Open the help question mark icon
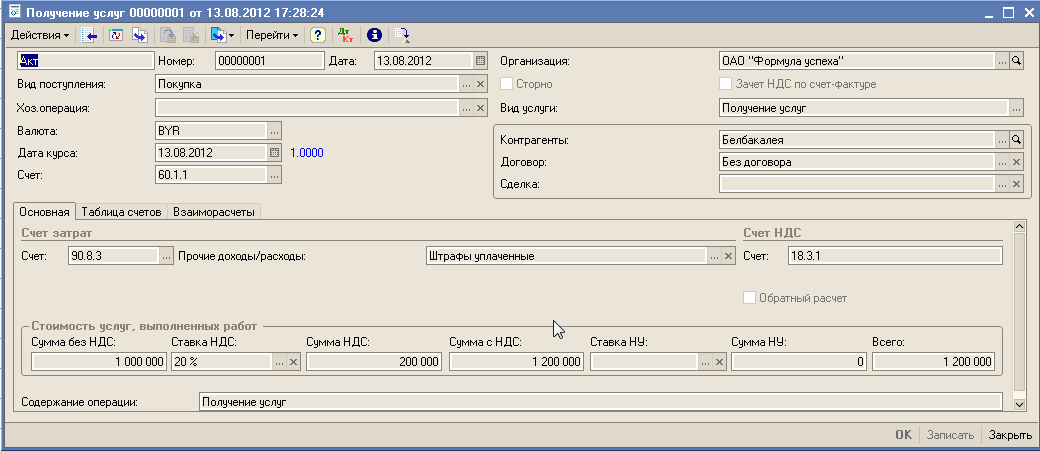 (x=318, y=34)
